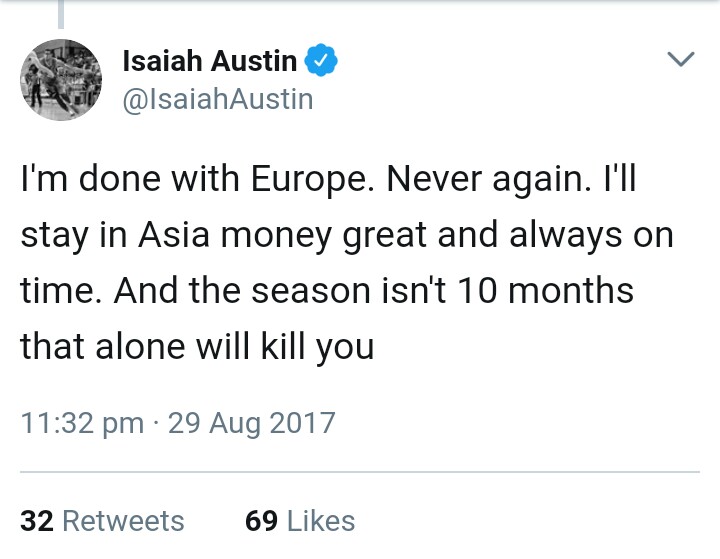View the 32 Retweets list
720x559 pixels.
tap(102, 521)
